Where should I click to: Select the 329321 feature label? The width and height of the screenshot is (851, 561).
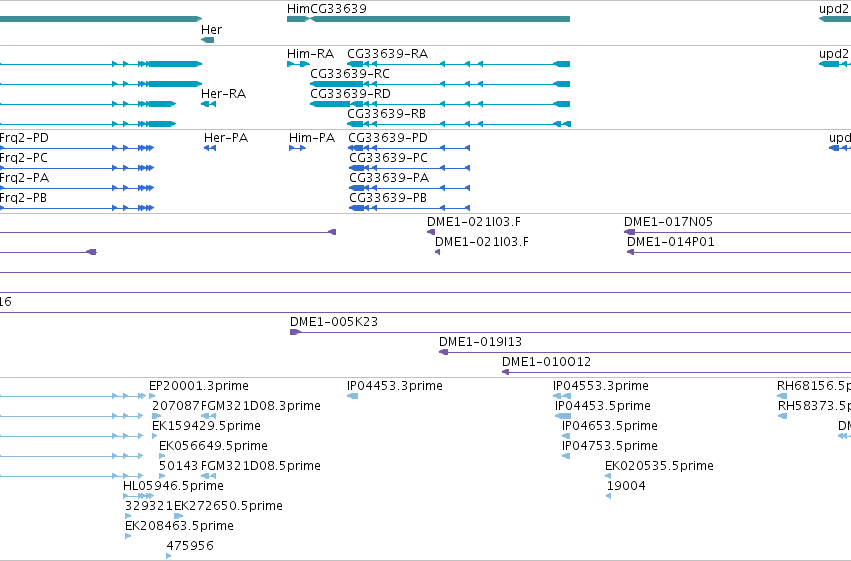(149, 506)
